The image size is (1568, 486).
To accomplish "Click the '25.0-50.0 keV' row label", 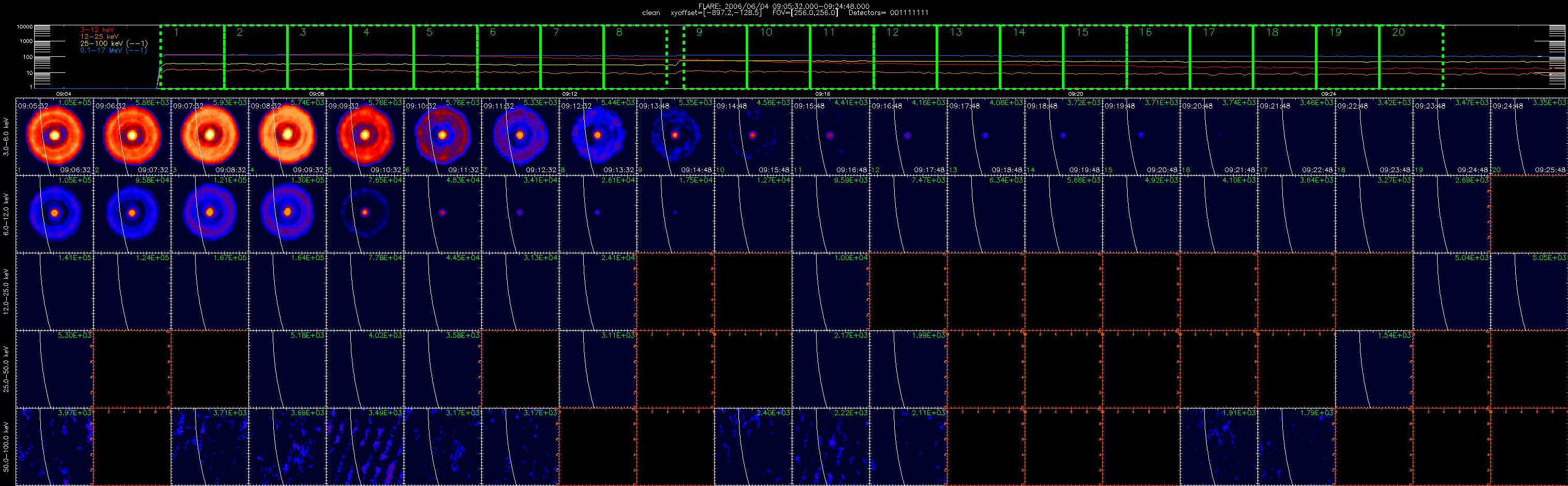I will click(x=6, y=369).
